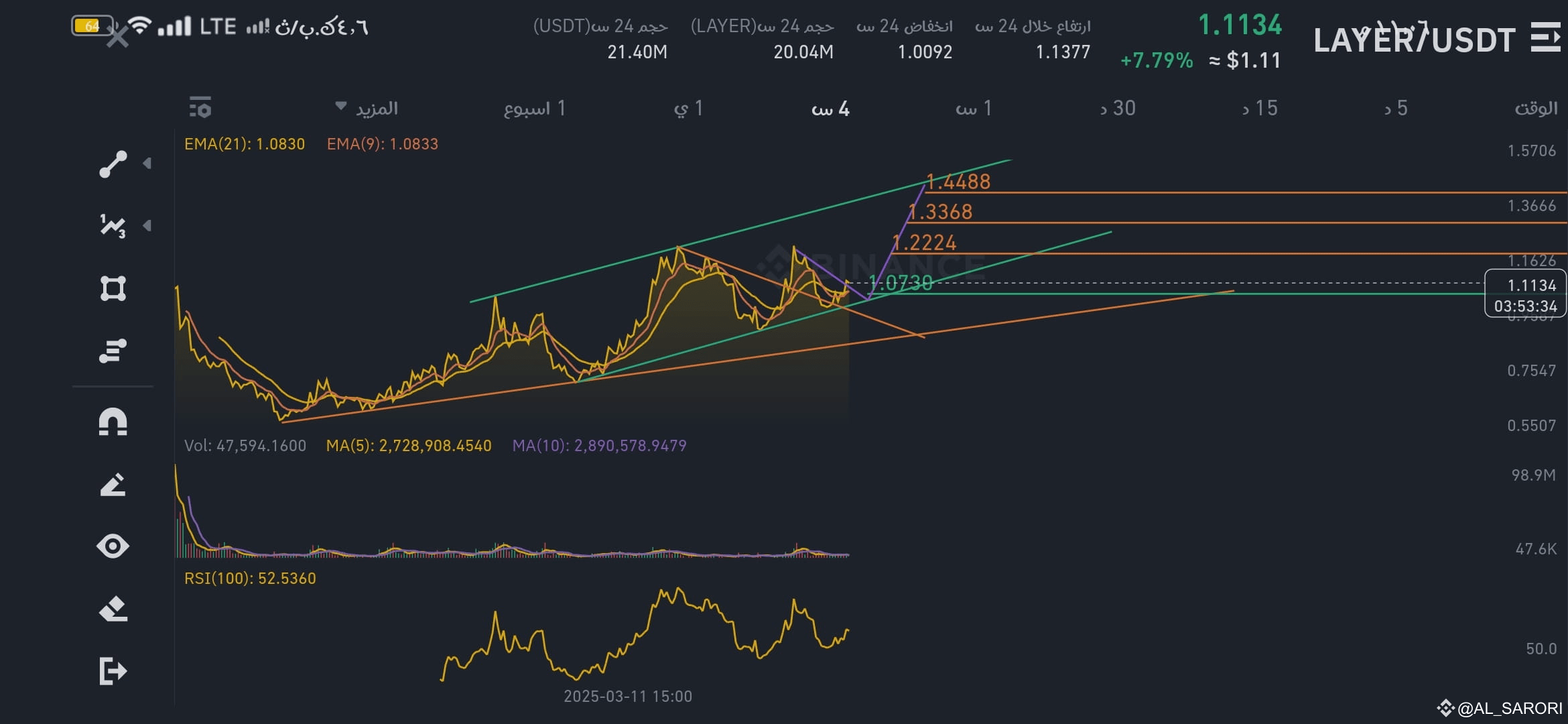Image resolution: width=1568 pixels, height=724 pixels.
Task: Select the Elliott wave pattern tool
Action: coord(113,226)
